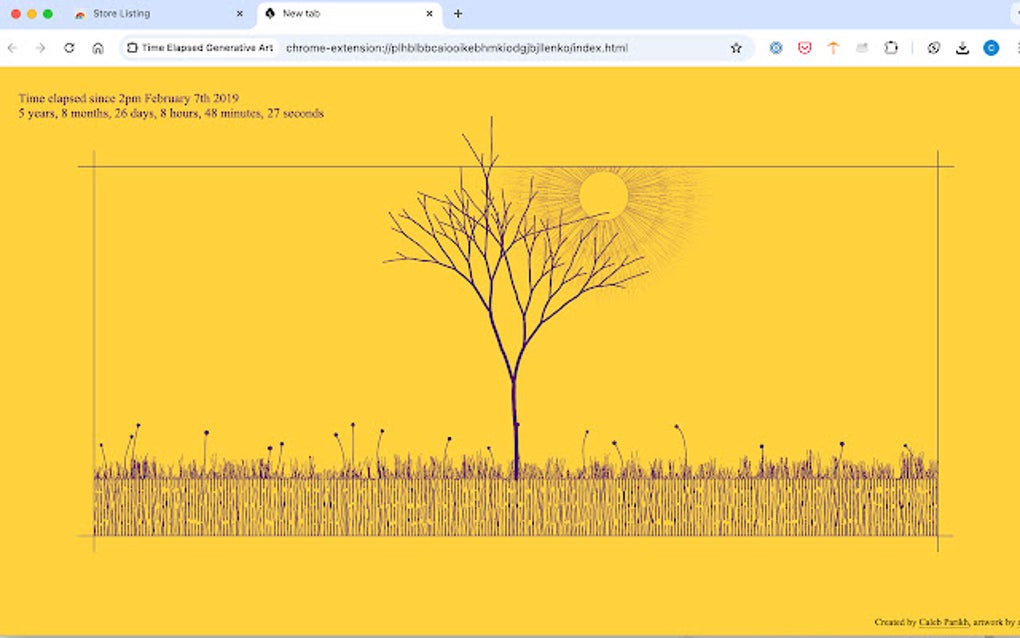Select the orange upload arrow extension icon
Viewport: 1020px width, 638px height.
(833, 47)
